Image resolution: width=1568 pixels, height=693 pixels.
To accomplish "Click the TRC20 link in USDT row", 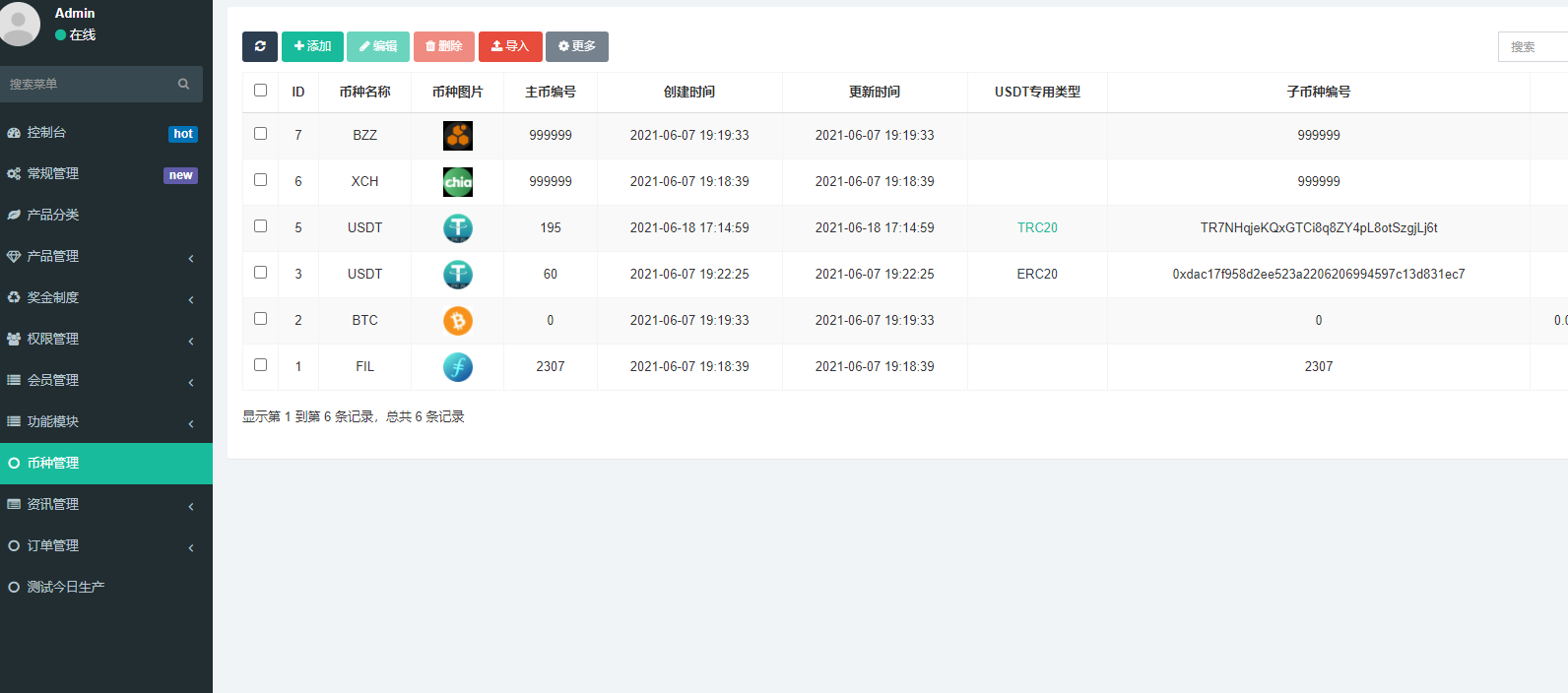I will pos(1037,228).
